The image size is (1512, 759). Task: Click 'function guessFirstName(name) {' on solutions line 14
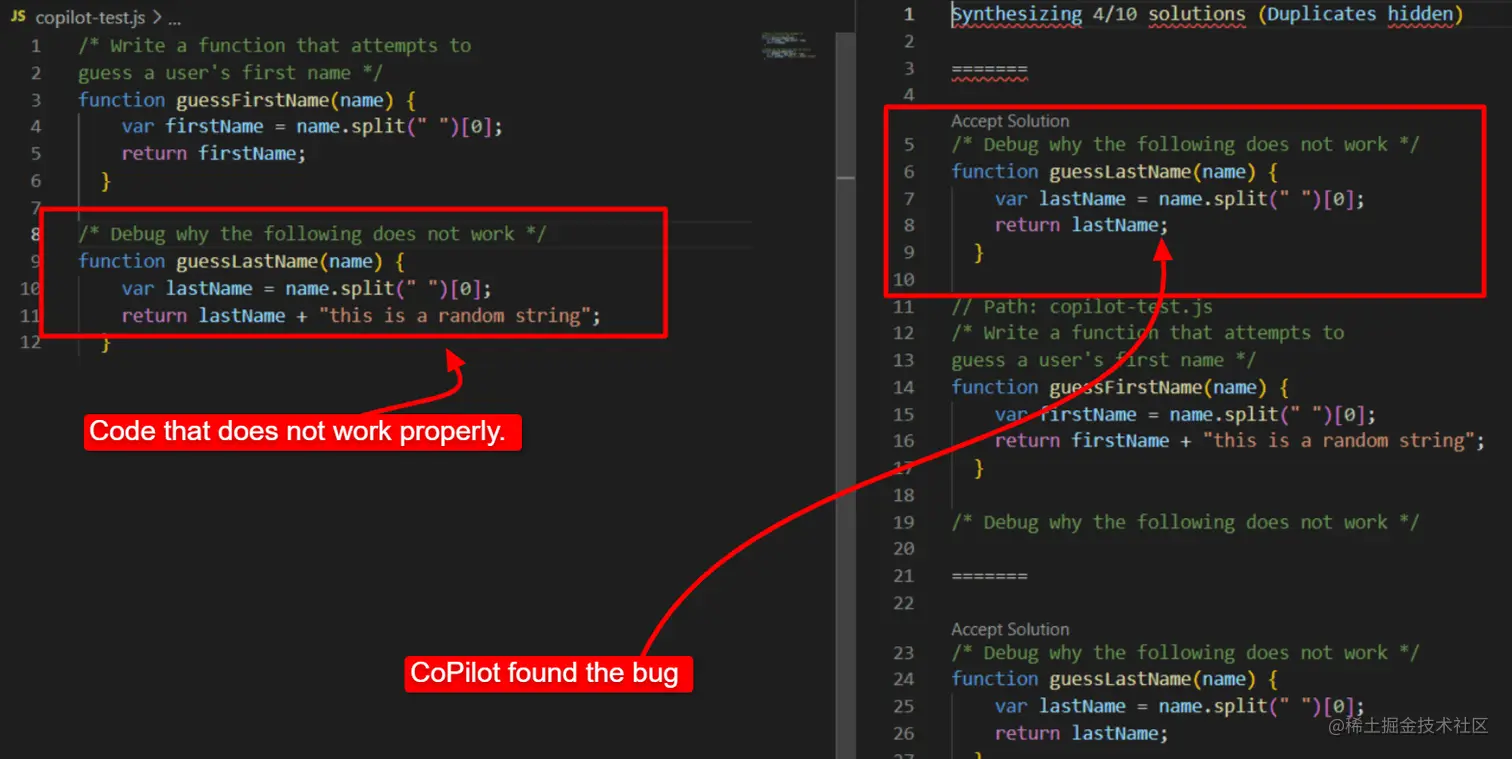click(1119, 387)
